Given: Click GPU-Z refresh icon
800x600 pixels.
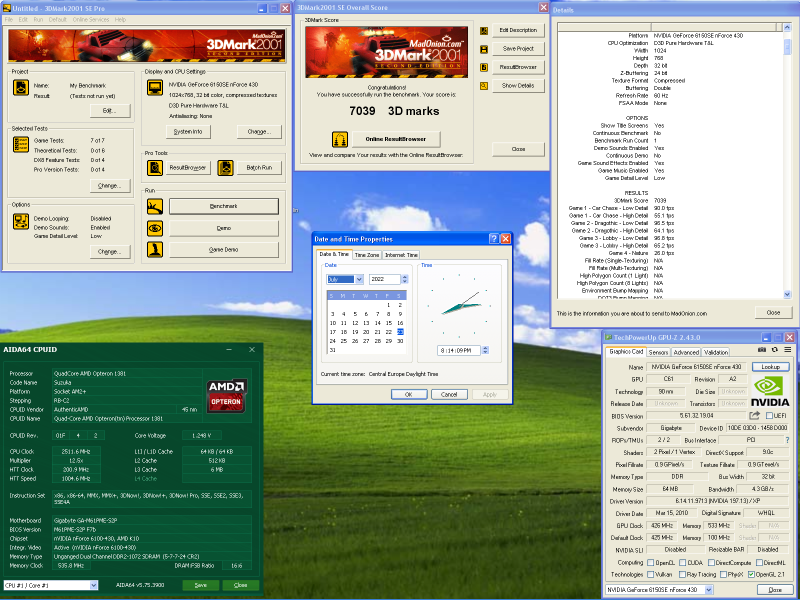Looking at the screenshot, I should pos(774,350).
